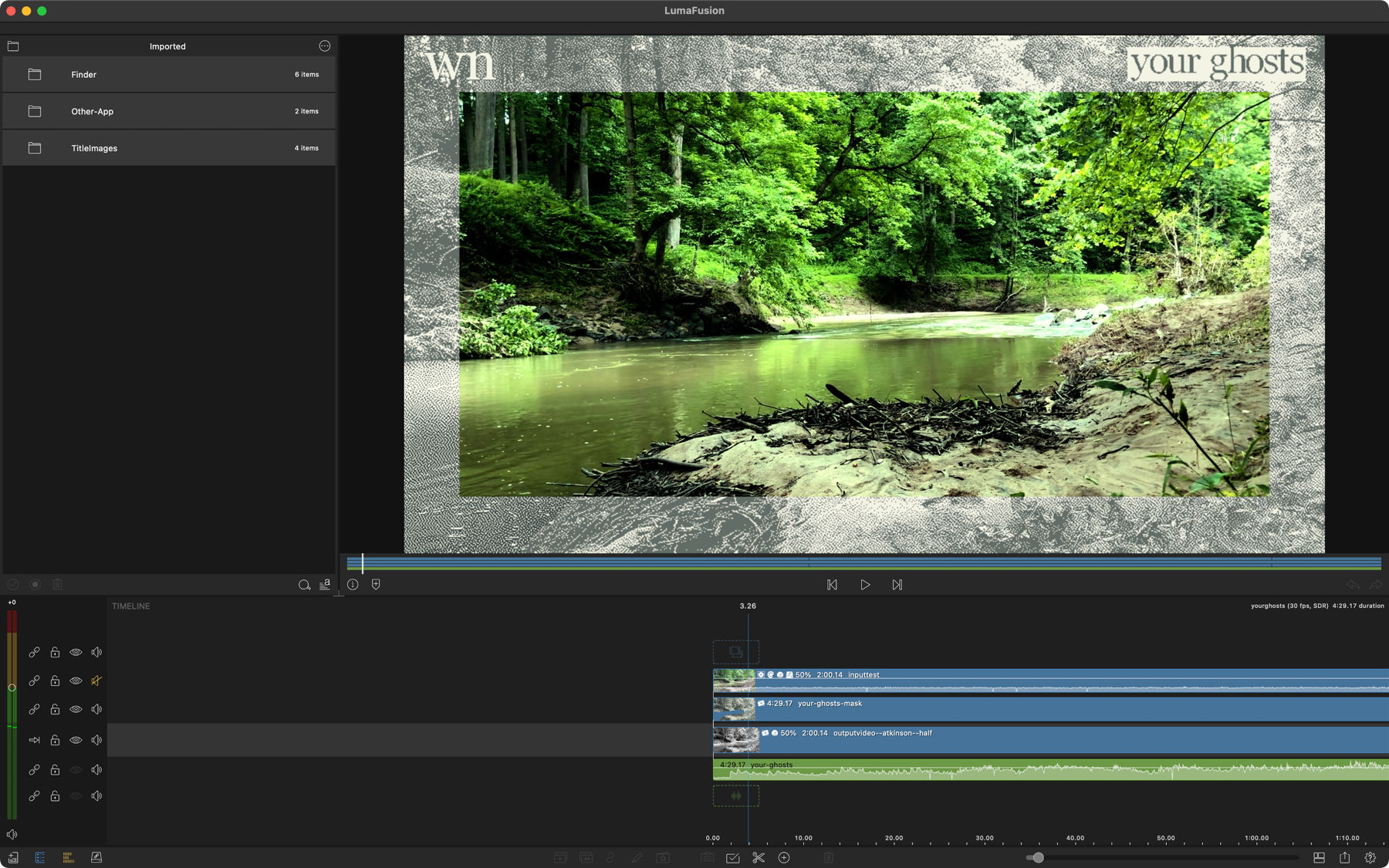The image size is (1389, 868).
Task: Select the green your-ghosts audio clip
Action: click(1051, 769)
